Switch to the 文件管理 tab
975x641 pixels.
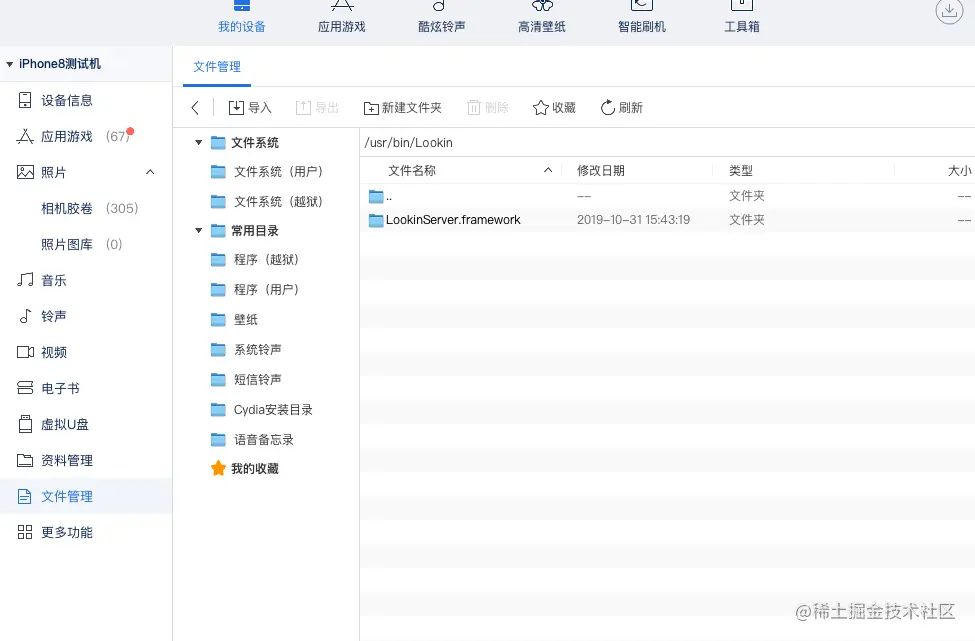(216, 67)
